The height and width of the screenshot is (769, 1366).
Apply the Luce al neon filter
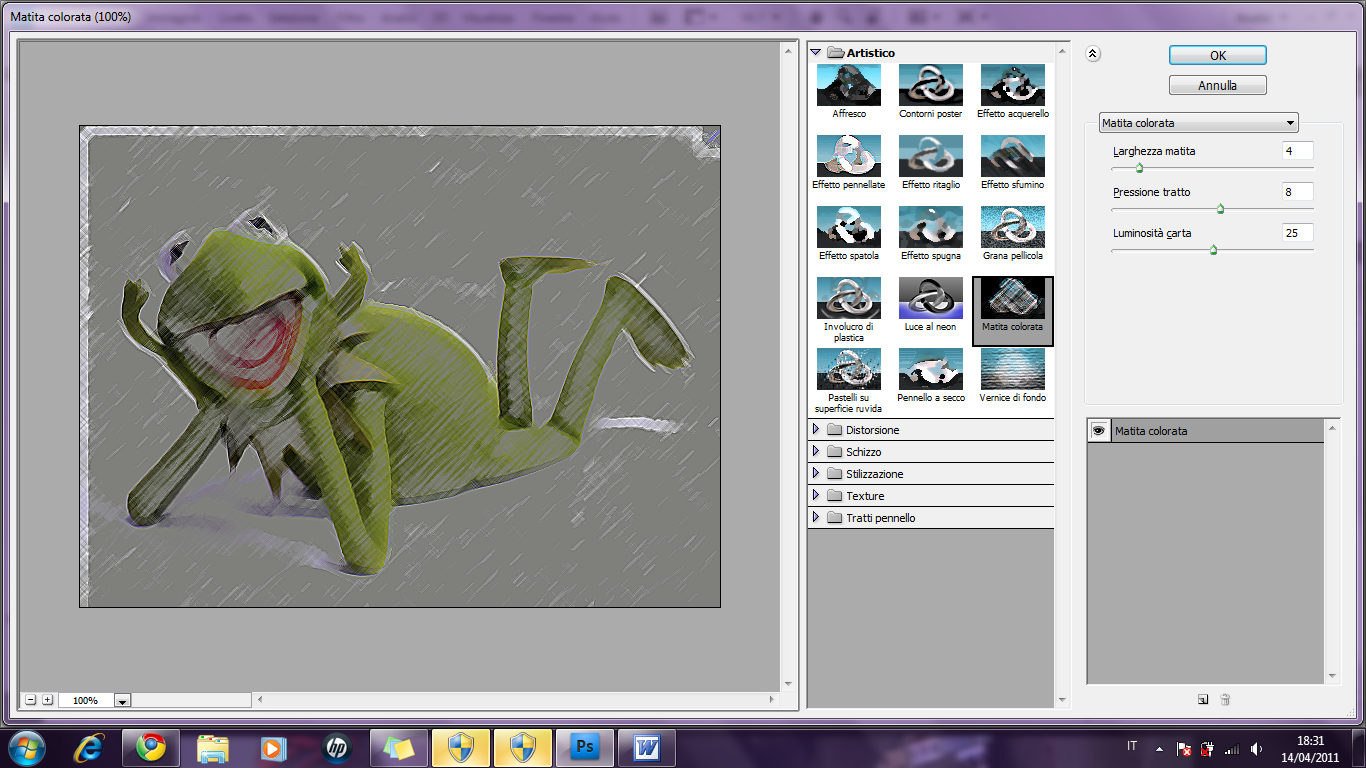pos(931,298)
